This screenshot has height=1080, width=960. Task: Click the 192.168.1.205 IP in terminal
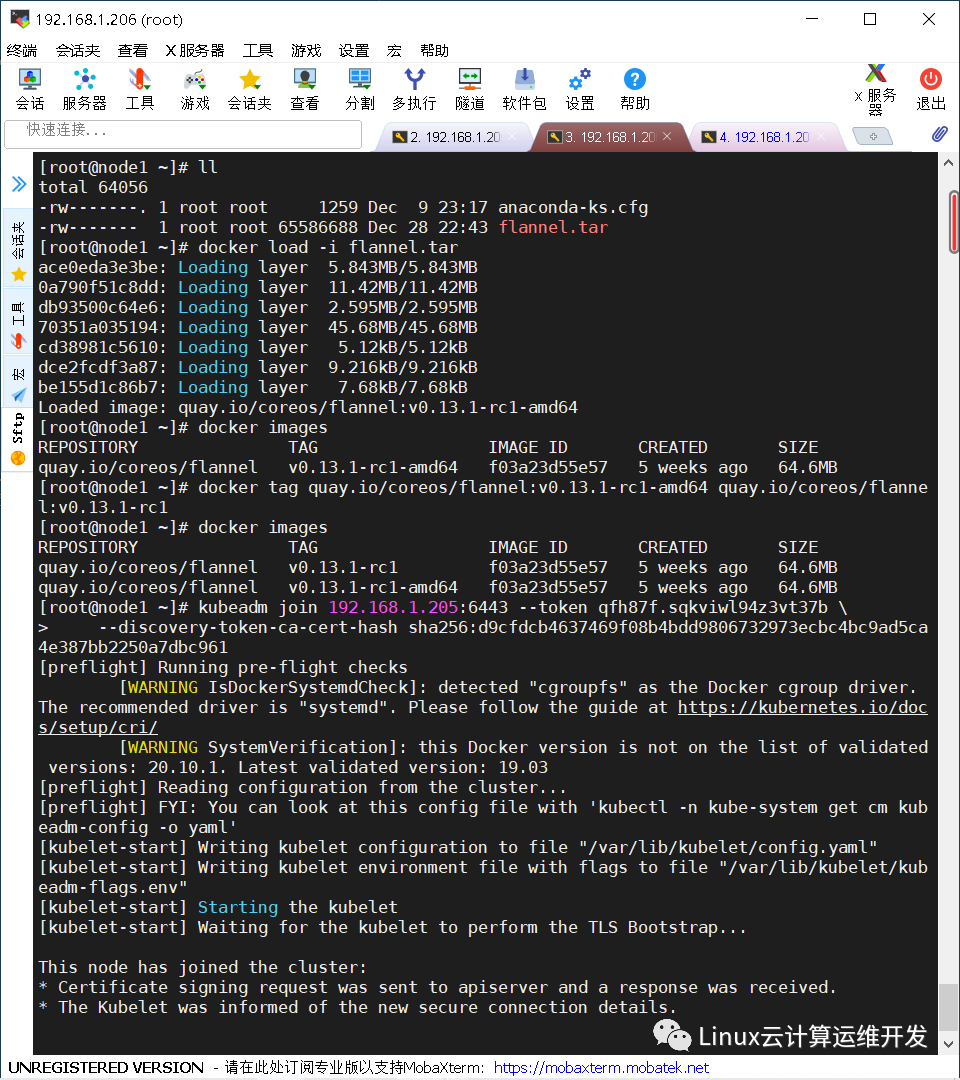click(x=393, y=608)
